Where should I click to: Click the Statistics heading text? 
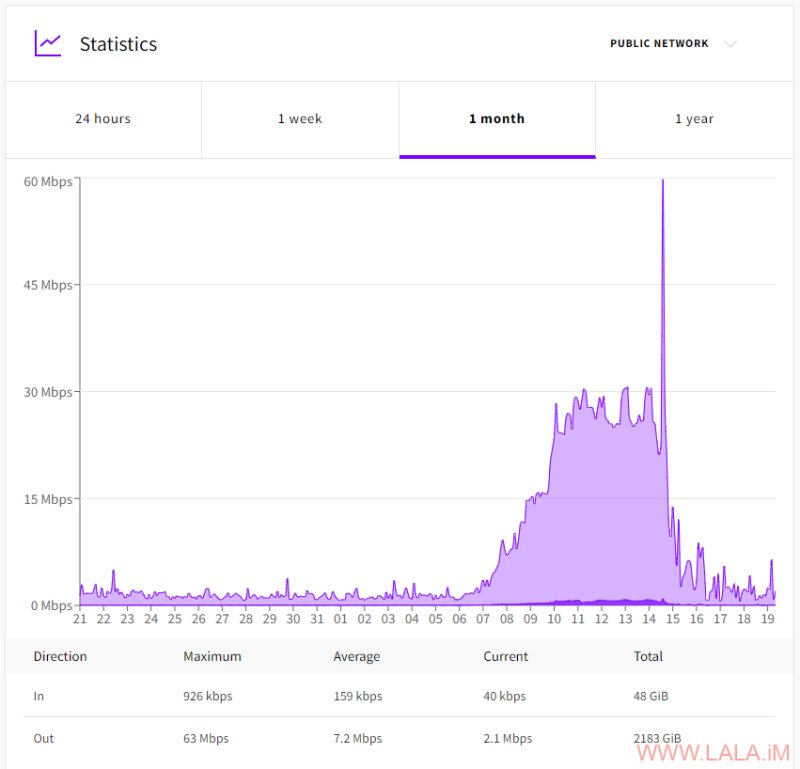[118, 44]
